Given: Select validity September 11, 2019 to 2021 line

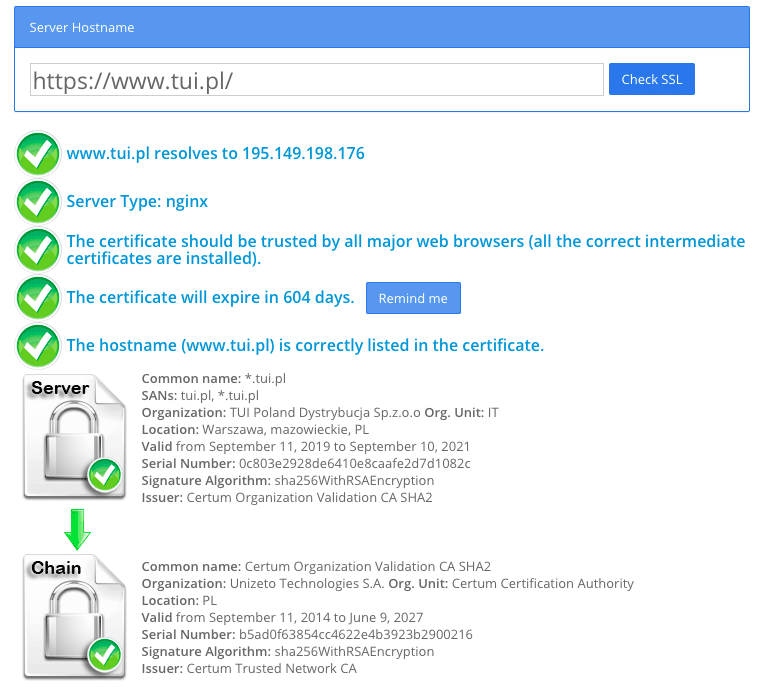Looking at the screenshot, I should [x=306, y=447].
